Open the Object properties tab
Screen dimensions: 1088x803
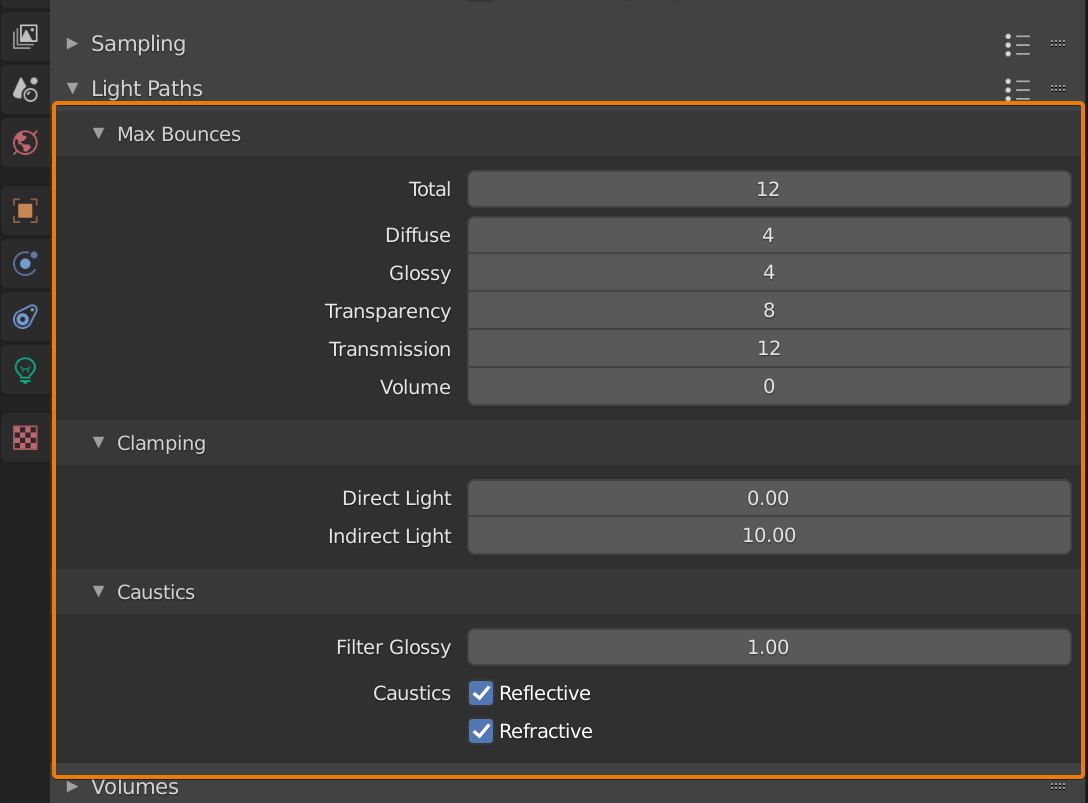pyautogui.click(x=25, y=211)
